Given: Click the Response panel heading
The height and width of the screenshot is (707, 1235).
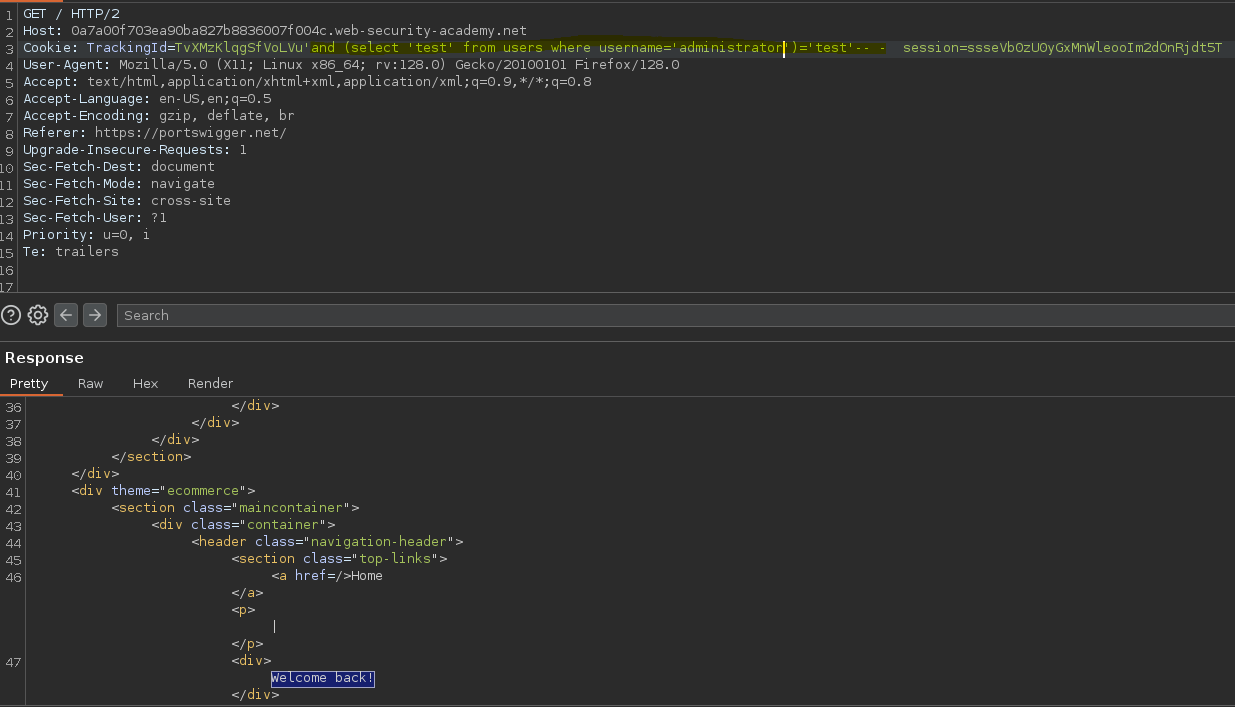Looking at the screenshot, I should click(44, 358).
